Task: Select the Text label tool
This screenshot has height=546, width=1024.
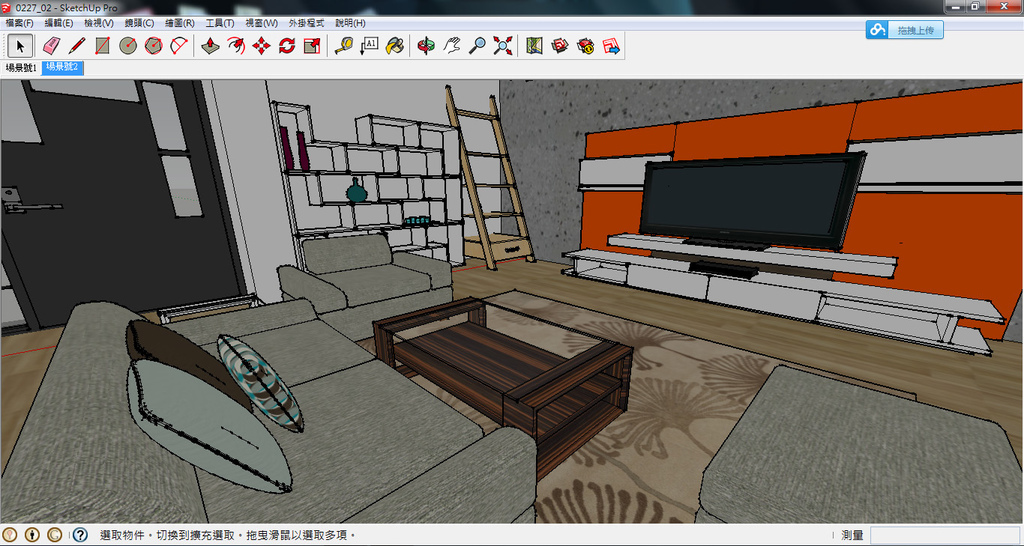Action: coord(369,46)
